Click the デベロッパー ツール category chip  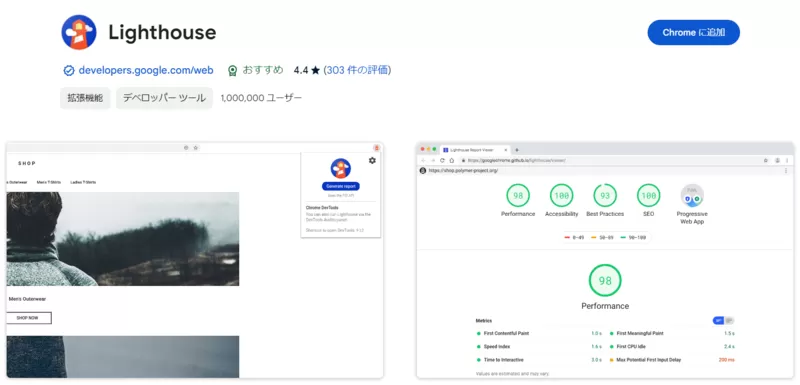point(164,98)
